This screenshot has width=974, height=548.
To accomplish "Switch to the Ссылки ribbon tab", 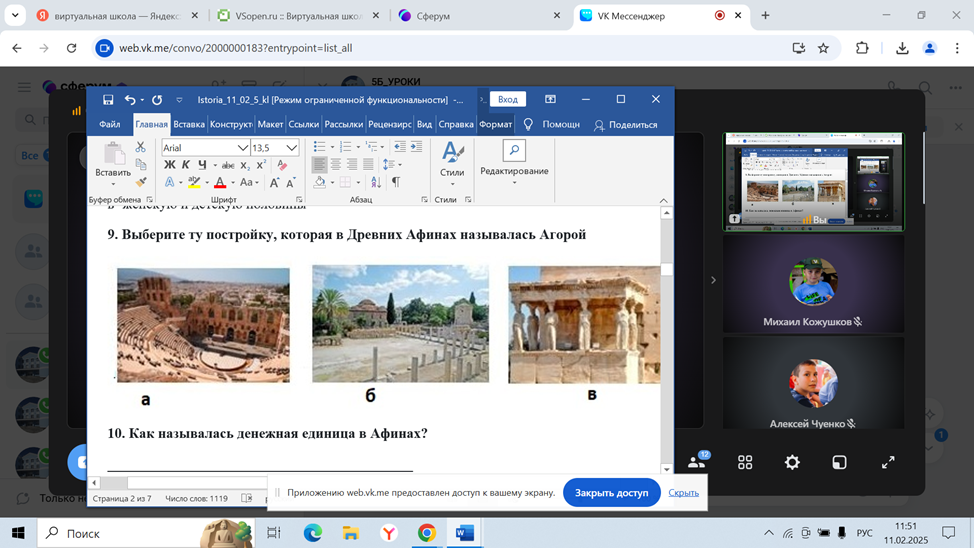I will click(x=303, y=124).
